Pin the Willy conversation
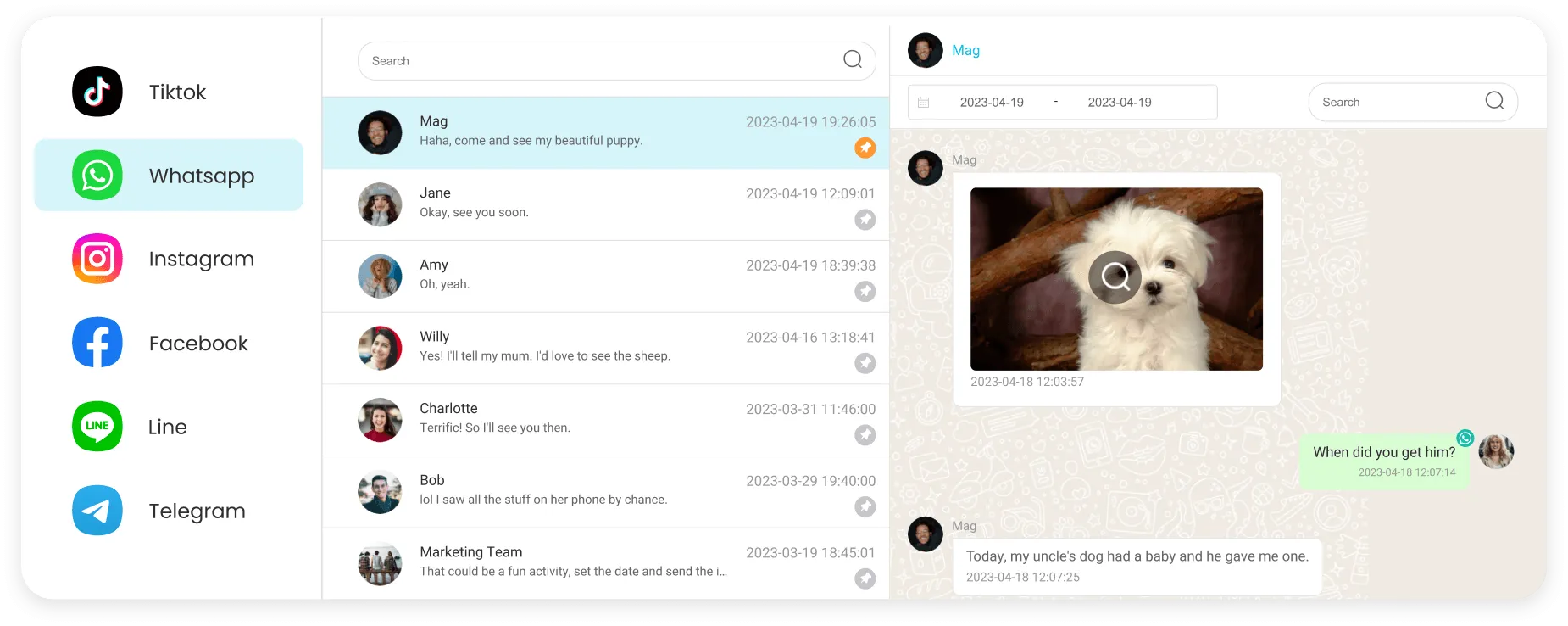Viewport: 1568px width, 626px height. point(865,363)
